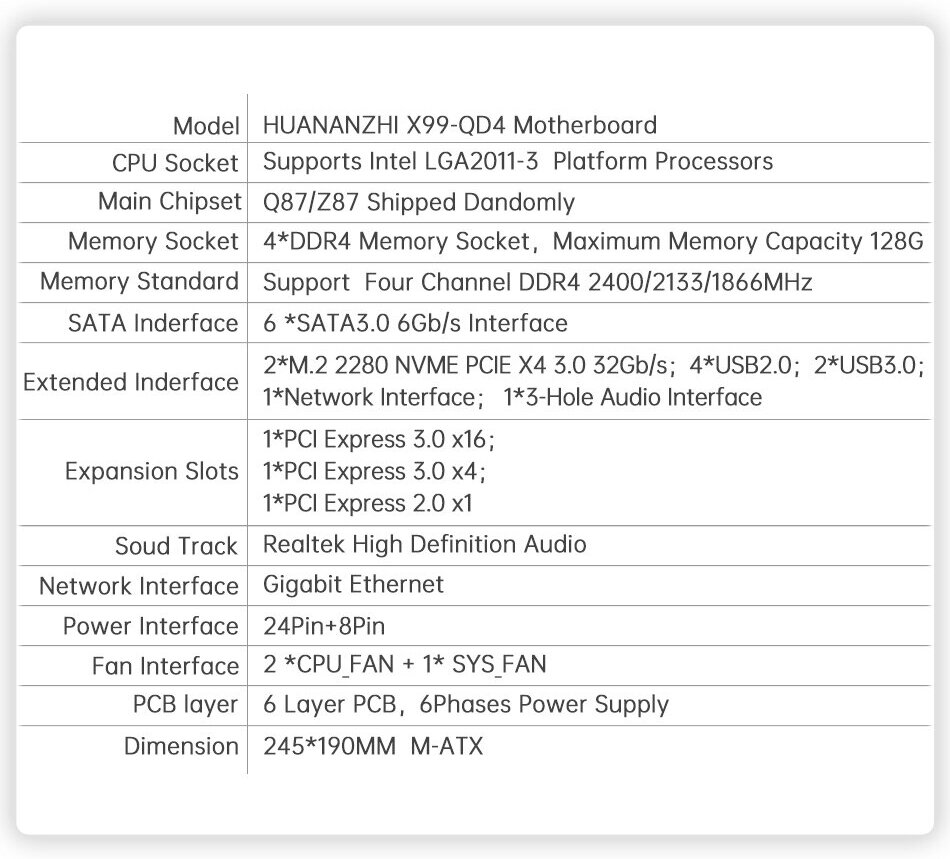Click the Q87/Z87 chipset value

[418, 202]
